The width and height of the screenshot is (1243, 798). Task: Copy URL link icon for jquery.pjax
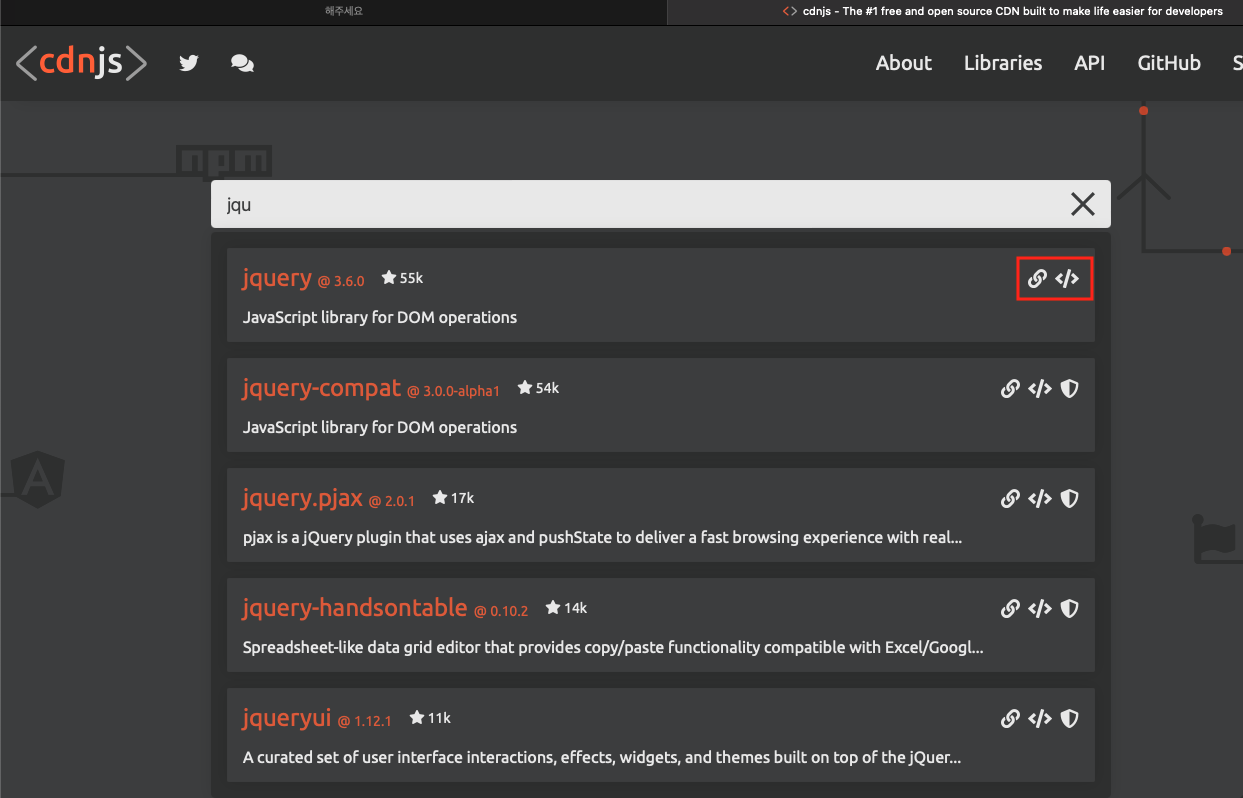1010,498
